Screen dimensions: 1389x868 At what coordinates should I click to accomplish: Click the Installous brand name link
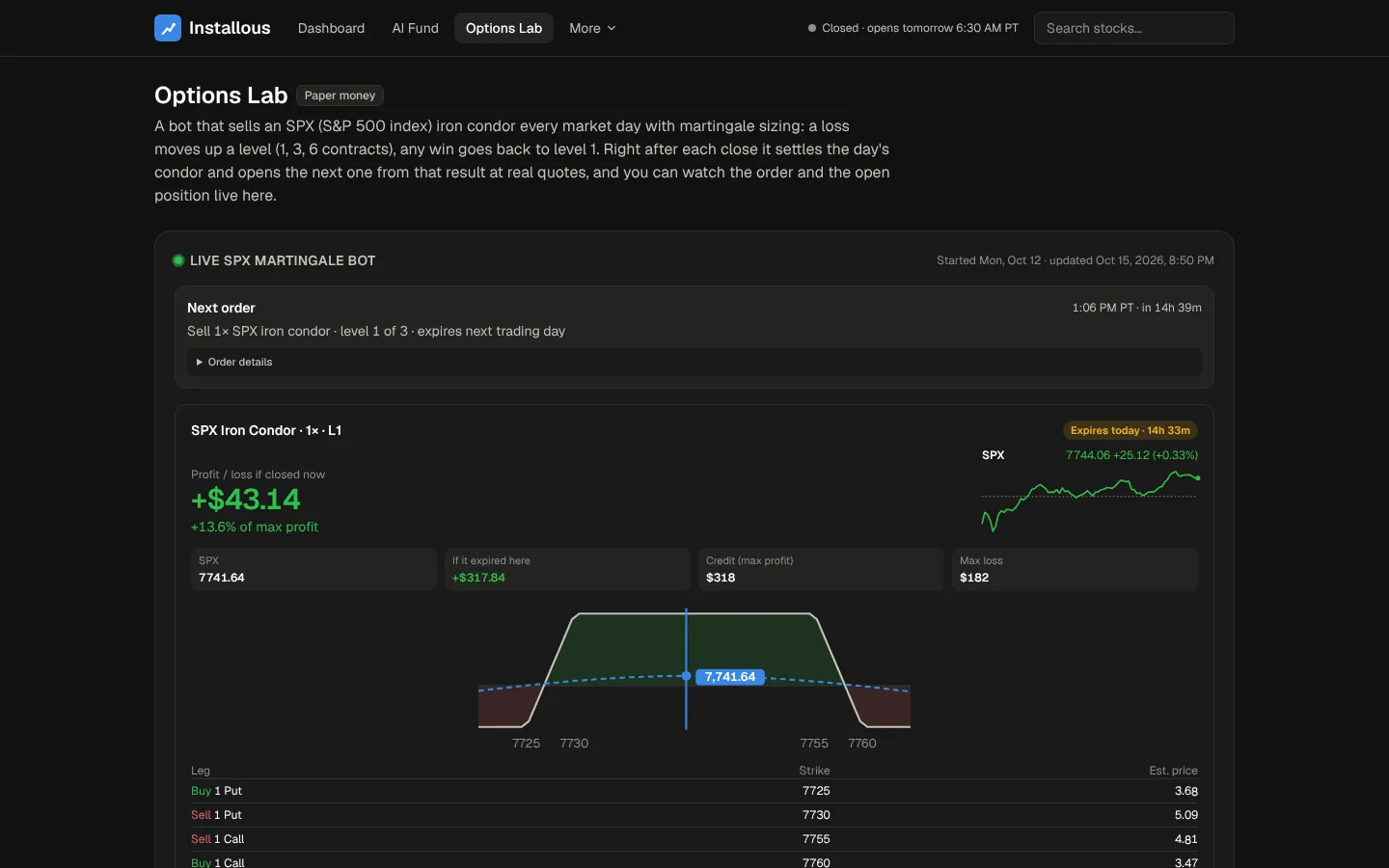(x=230, y=28)
